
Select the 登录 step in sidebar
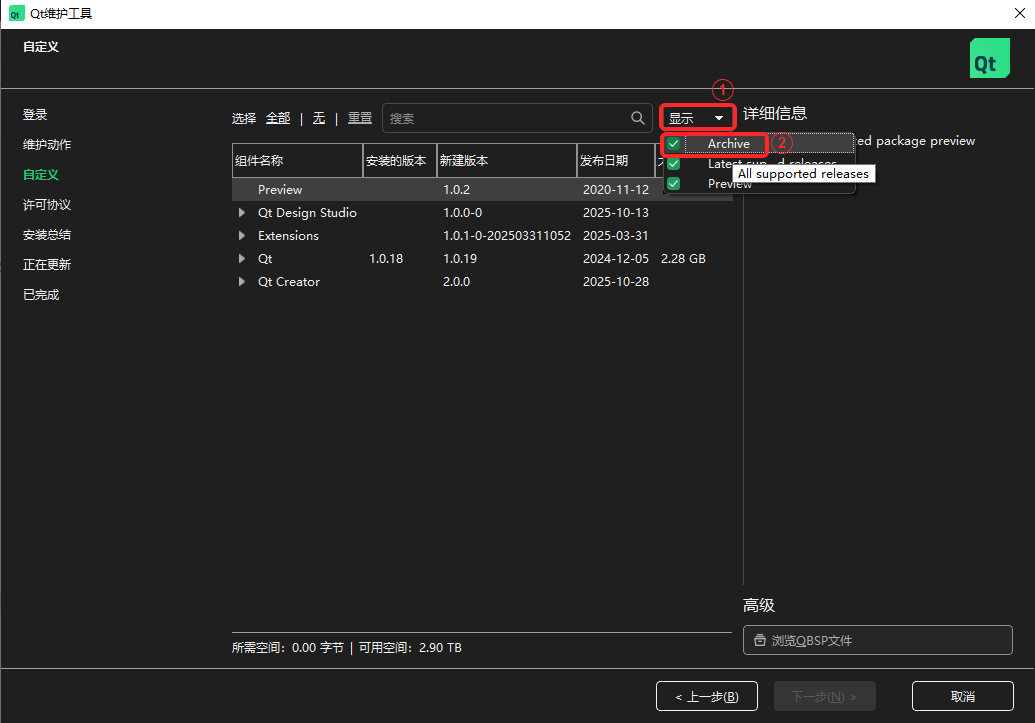tap(35, 115)
